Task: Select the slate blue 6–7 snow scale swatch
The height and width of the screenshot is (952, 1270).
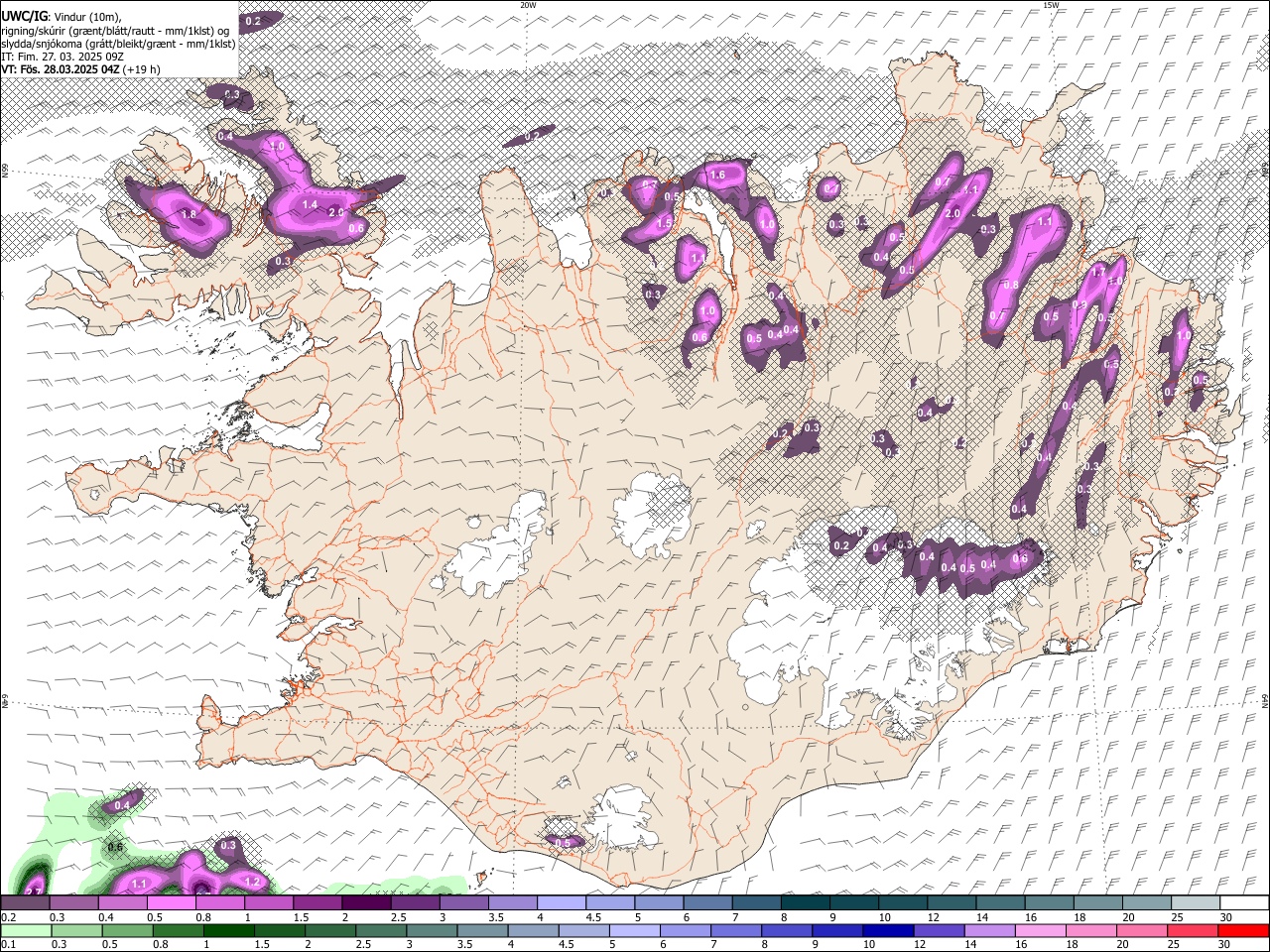Action: [x=707, y=902]
